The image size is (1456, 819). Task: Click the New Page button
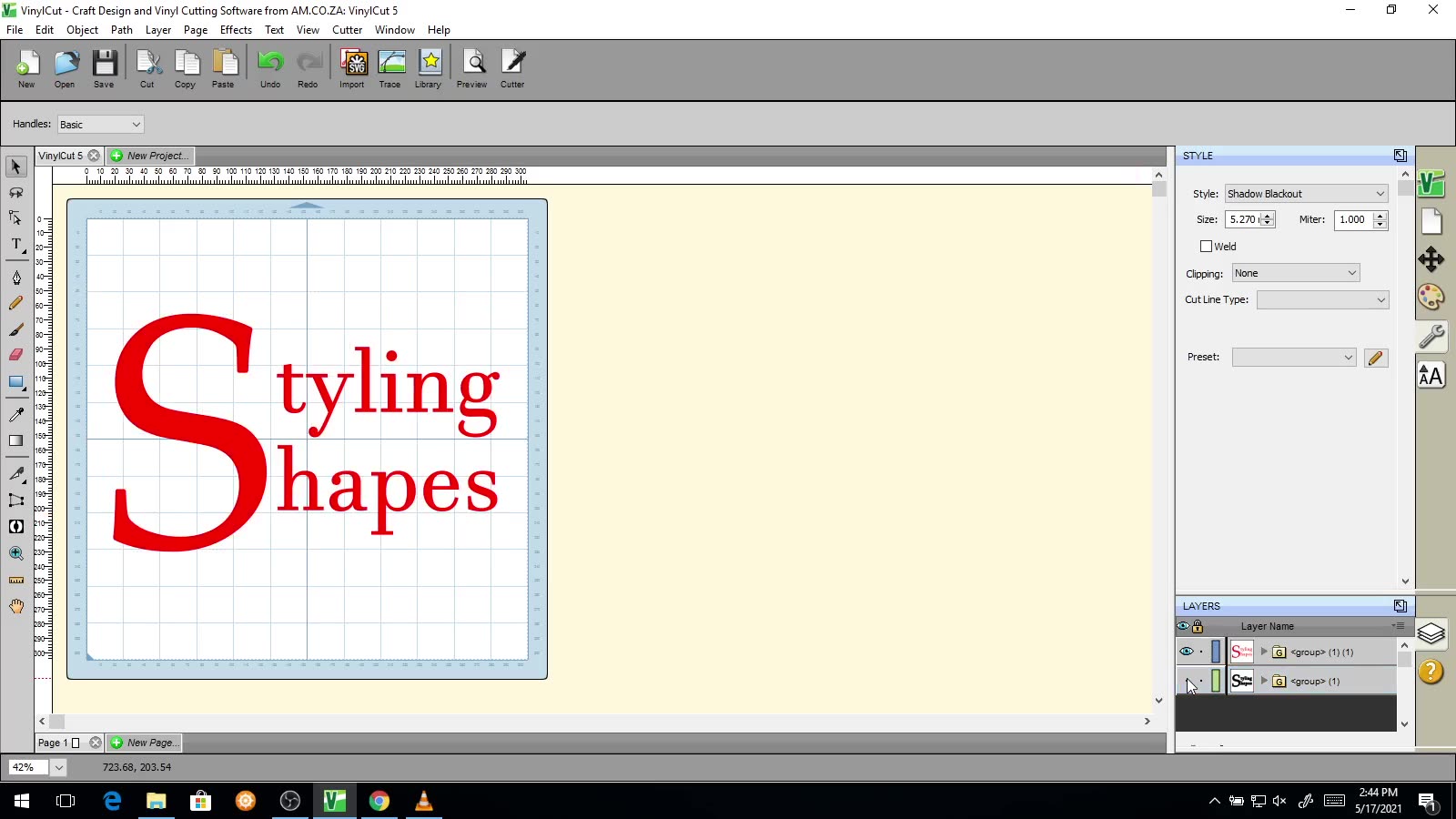pyautogui.click(x=145, y=743)
